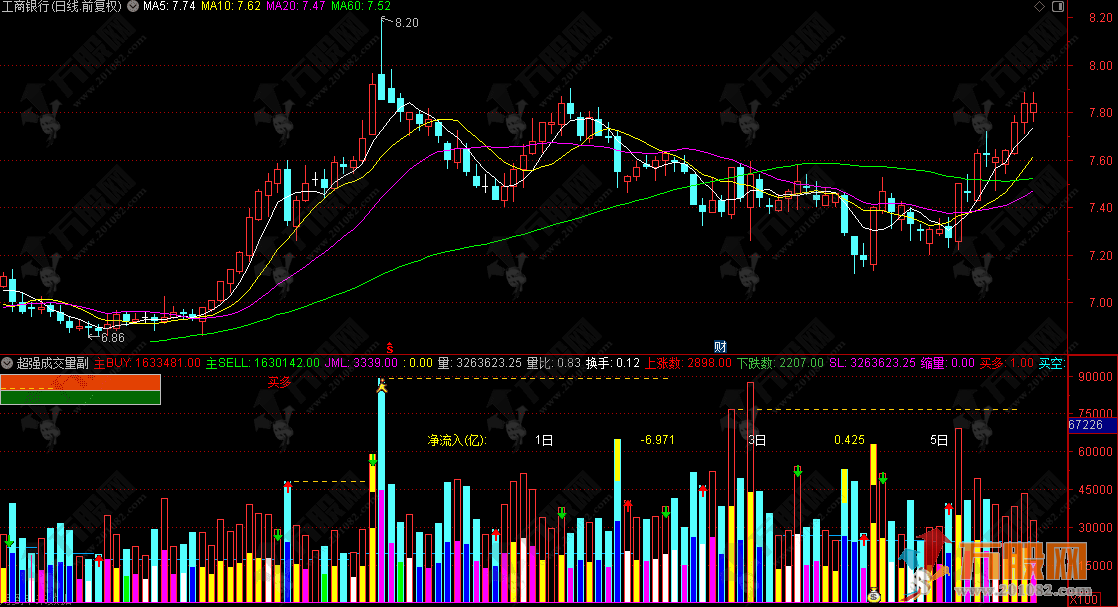The width and height of the screenshot is (1118, 607).
Task: Click 主BUY: 1633481.00 value
Action: click(148, 363)
